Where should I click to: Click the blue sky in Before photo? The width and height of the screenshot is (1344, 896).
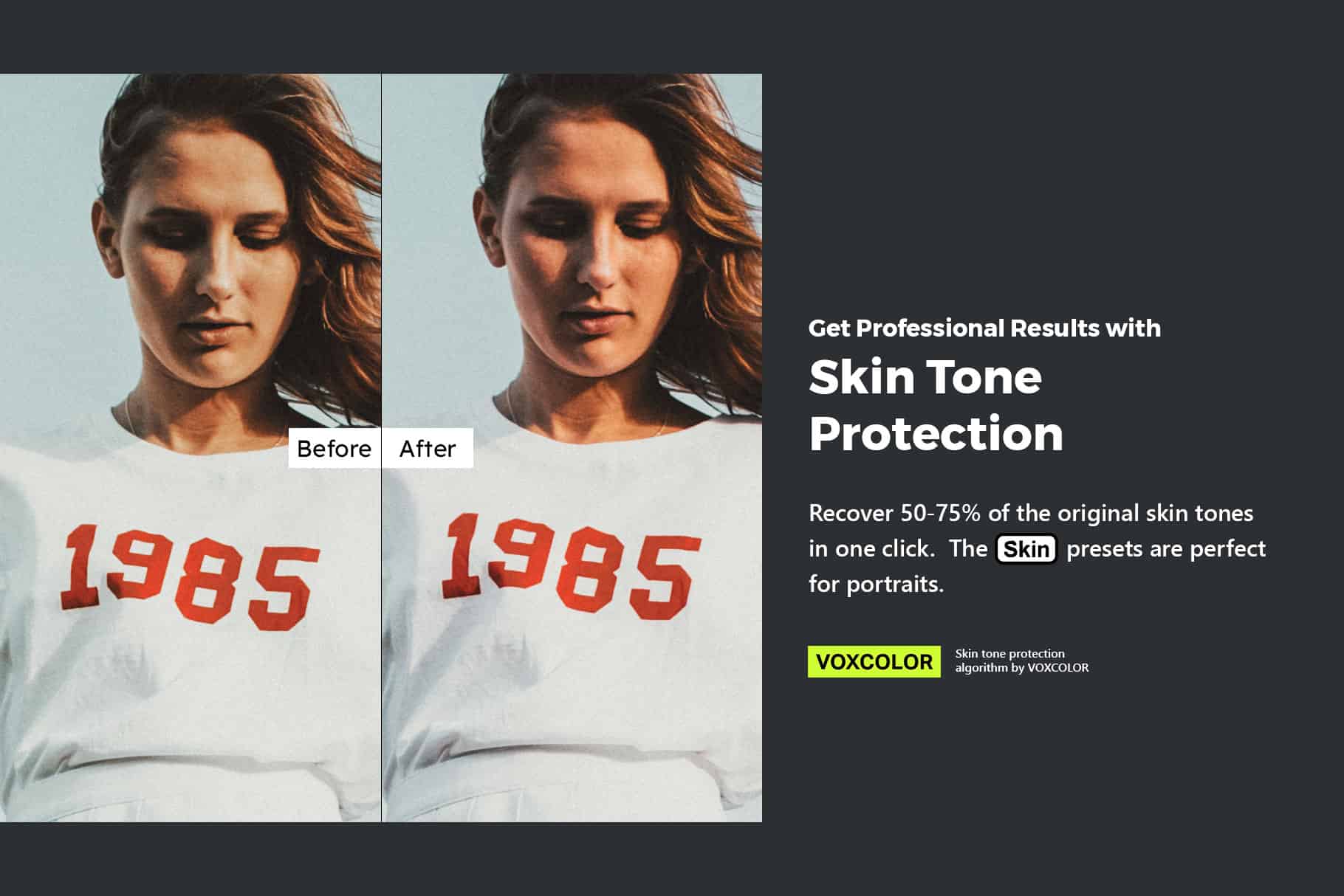pos(44,221)
